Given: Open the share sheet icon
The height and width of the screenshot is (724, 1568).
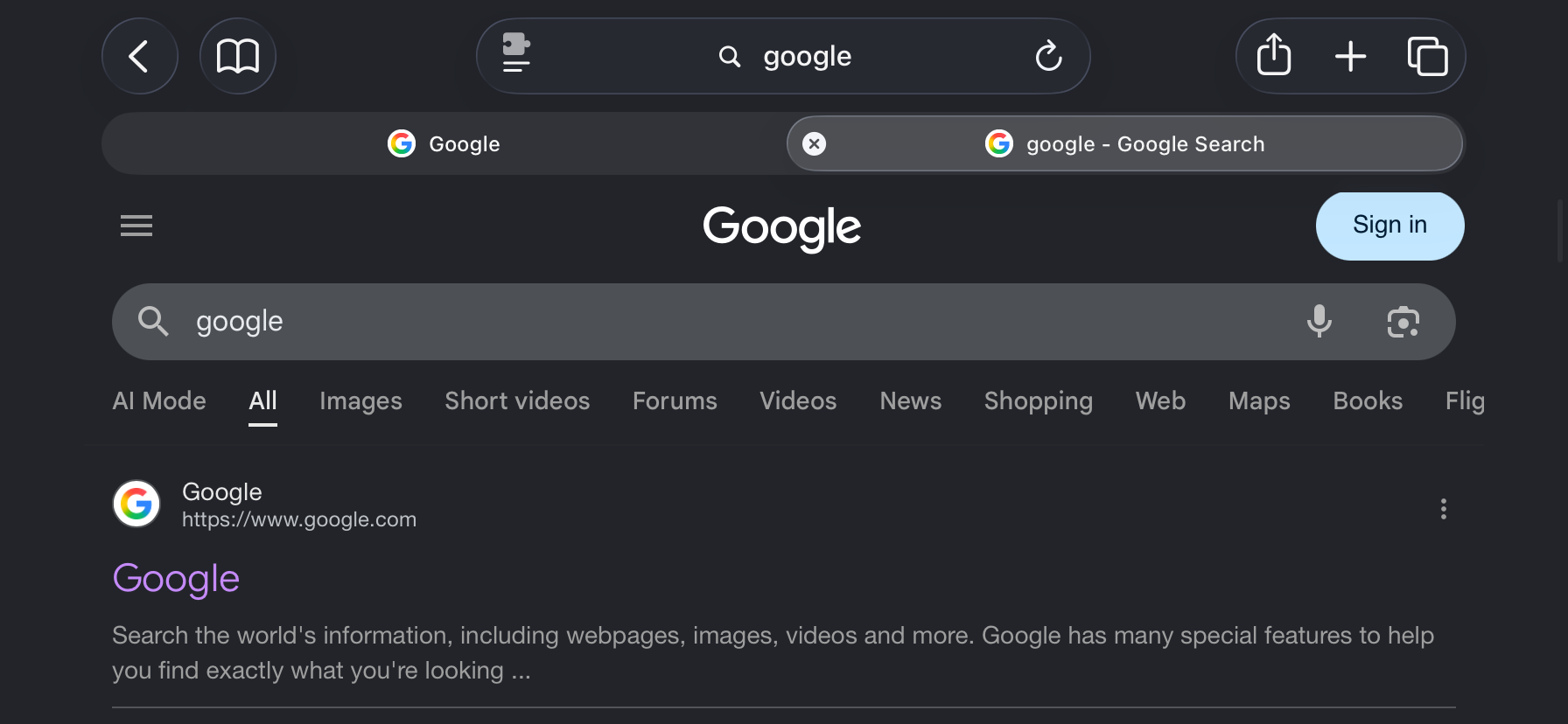Looking at the screenshot, I should coord(1274,55).
